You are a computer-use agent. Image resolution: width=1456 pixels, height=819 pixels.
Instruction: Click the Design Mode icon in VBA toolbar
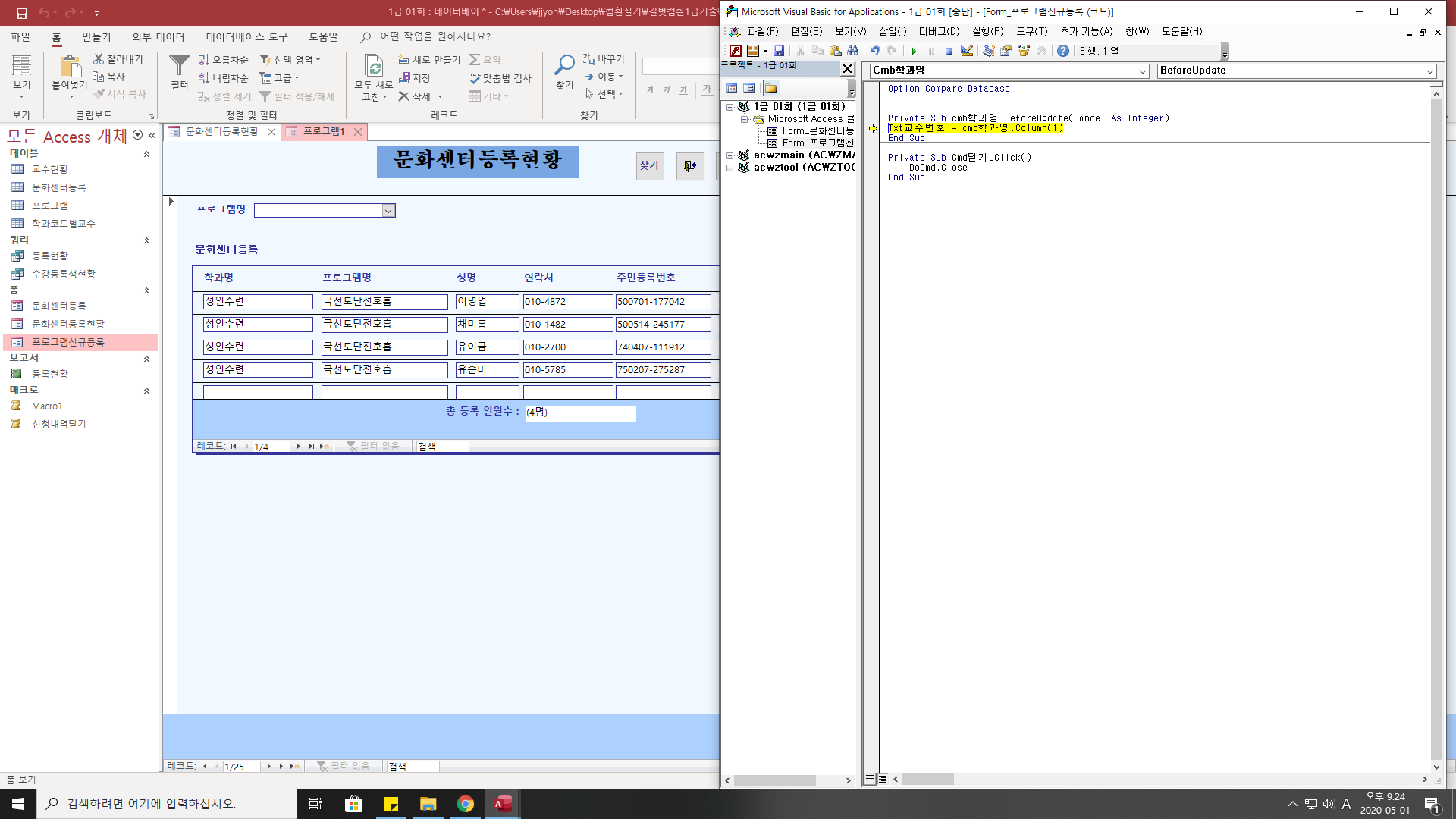tap(967, 51)
